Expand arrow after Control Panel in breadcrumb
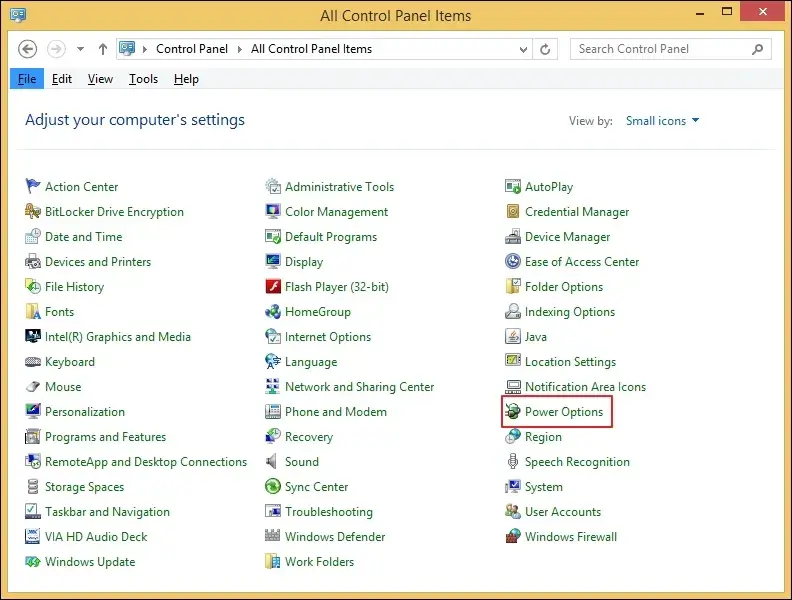Screen dimensions: 792x600 (x=239, y=49)
